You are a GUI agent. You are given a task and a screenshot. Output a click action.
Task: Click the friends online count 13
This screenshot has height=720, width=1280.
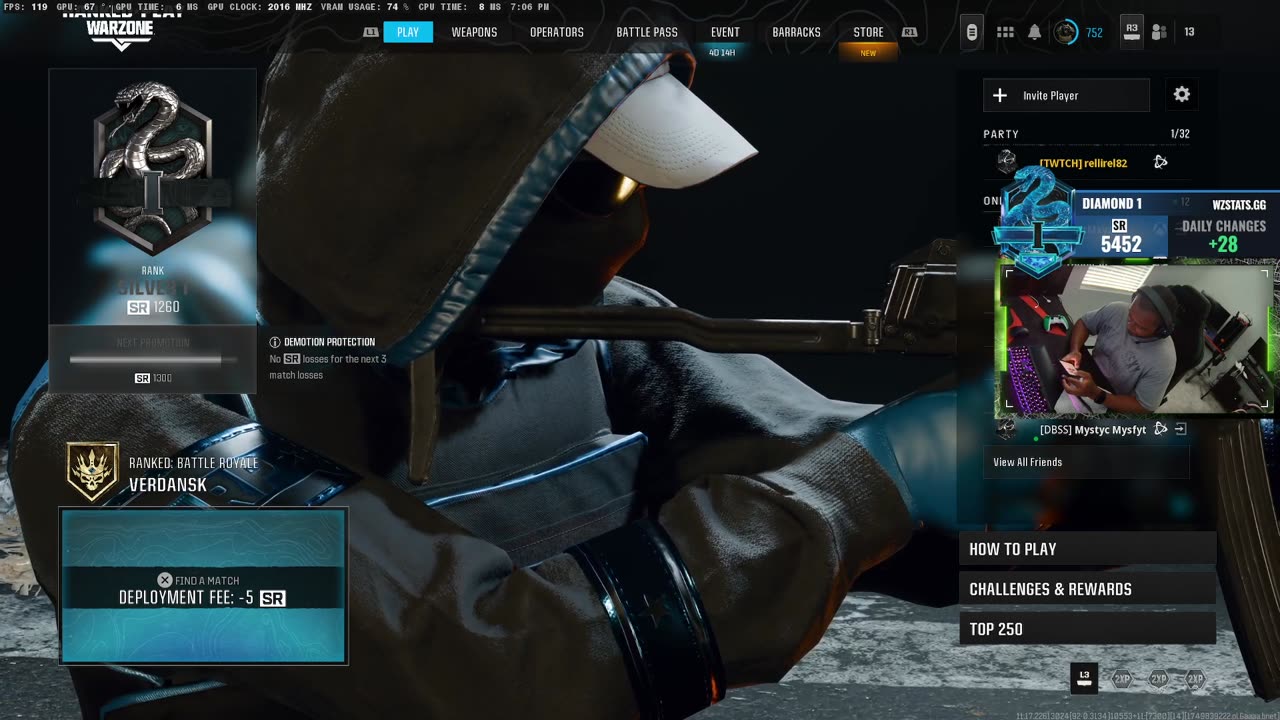[x=1189, y=32]
